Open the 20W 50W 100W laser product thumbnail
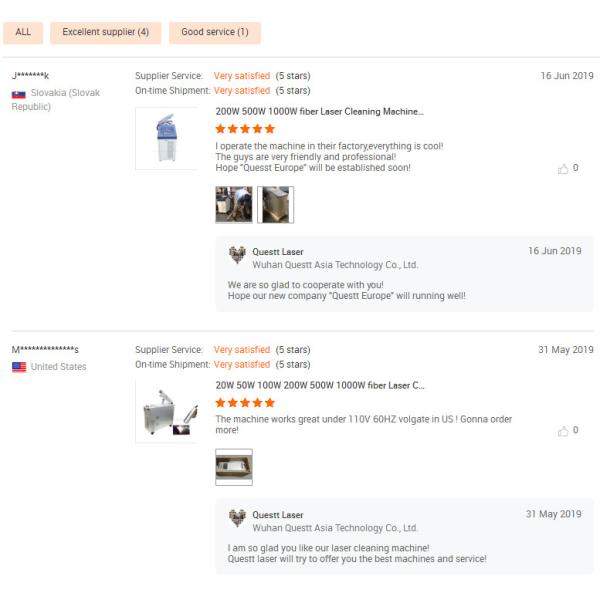The height and width of the screenshot is (600, 600). (x=166, y=410)
